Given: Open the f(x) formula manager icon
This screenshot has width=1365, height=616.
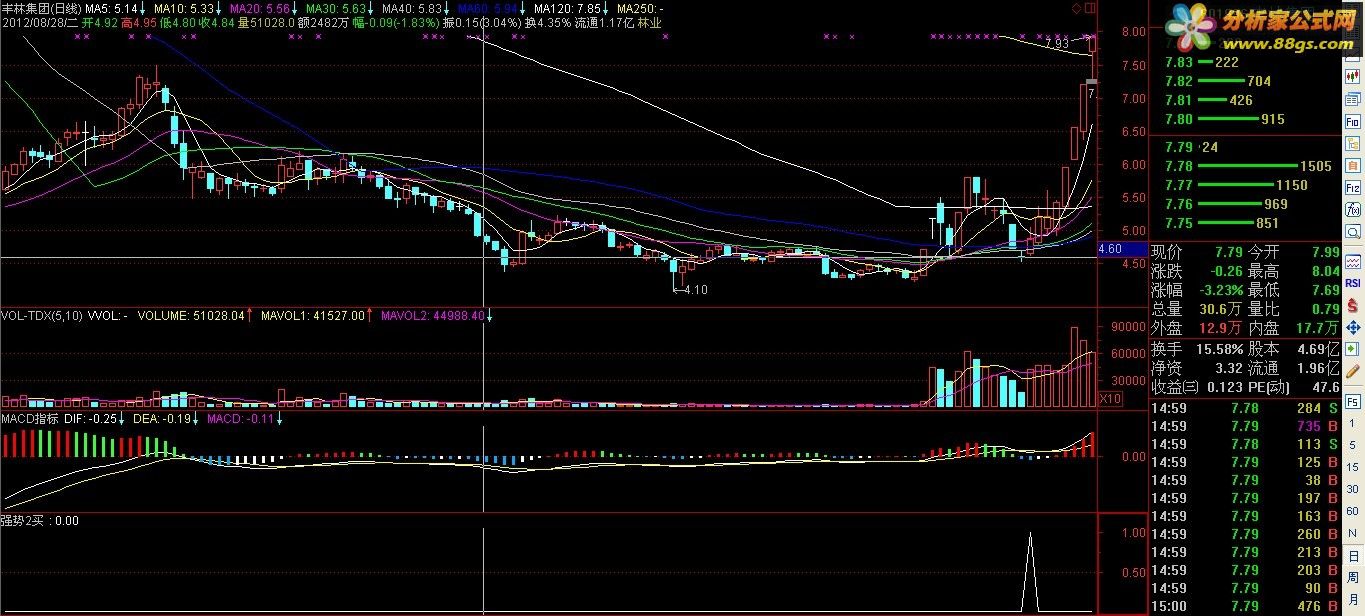Looking at the screenshot, I should point(1353,209).
